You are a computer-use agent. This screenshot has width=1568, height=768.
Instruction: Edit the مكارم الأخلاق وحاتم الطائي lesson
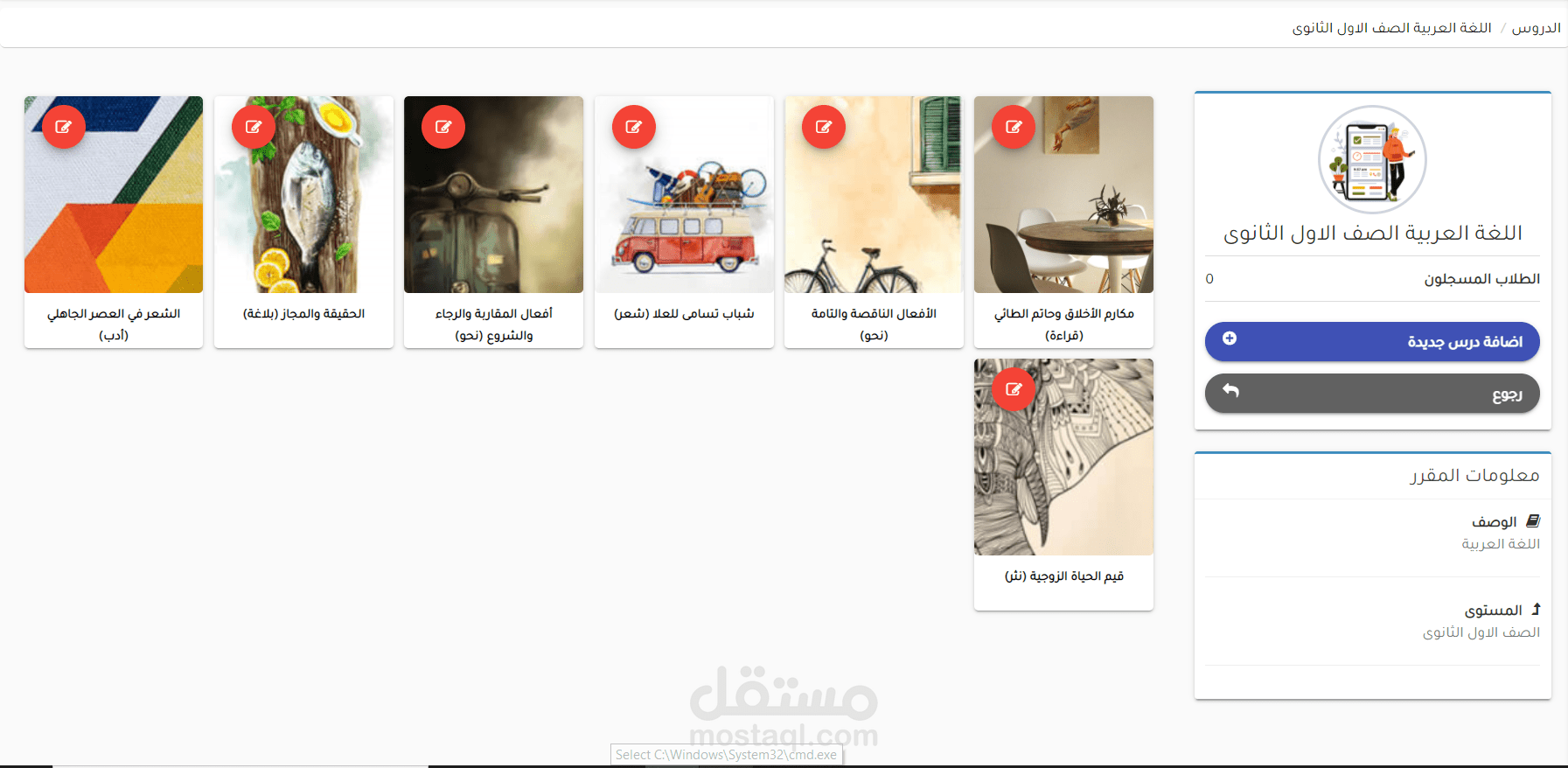1014,127
